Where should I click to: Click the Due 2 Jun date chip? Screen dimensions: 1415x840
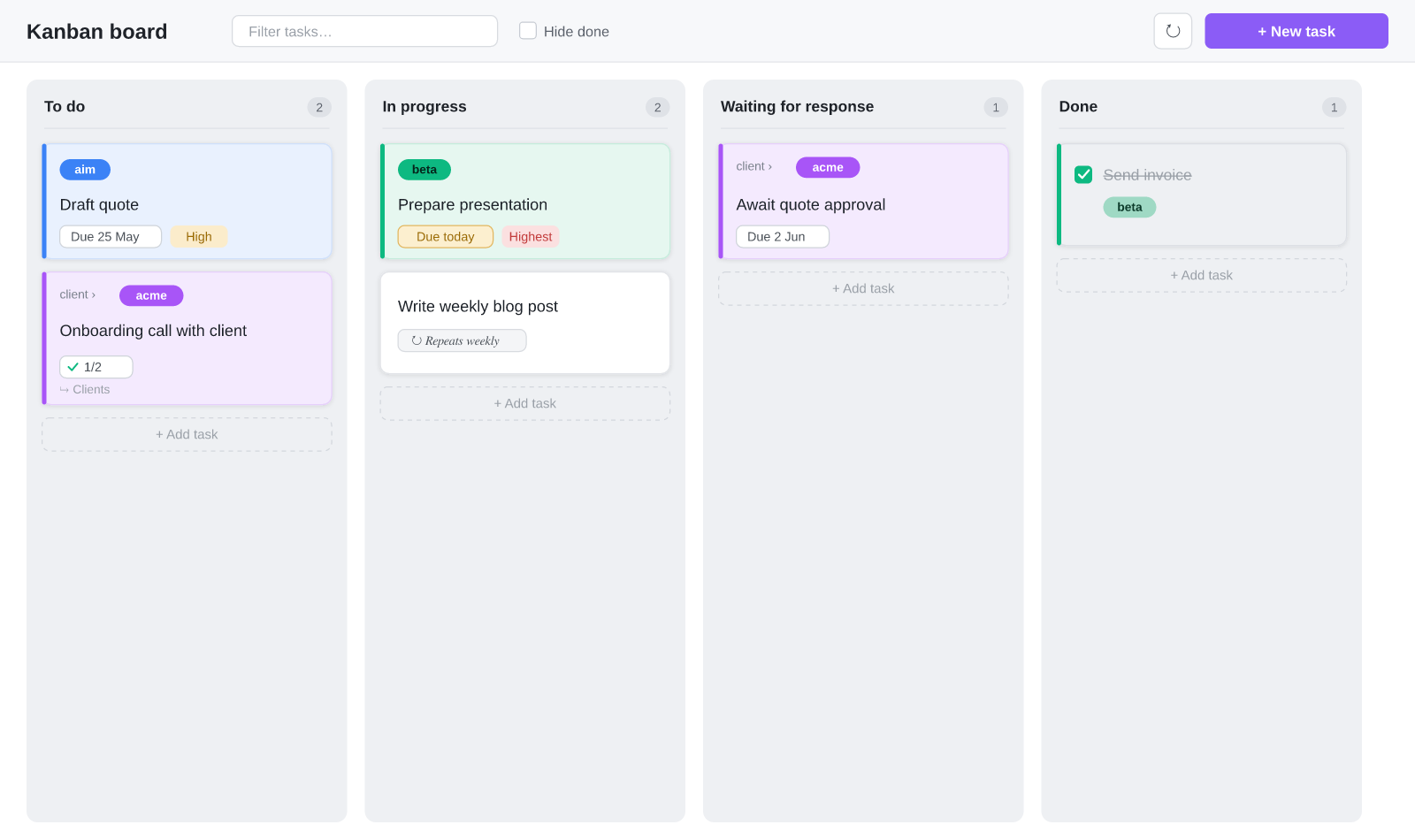(x=783, y=237)
